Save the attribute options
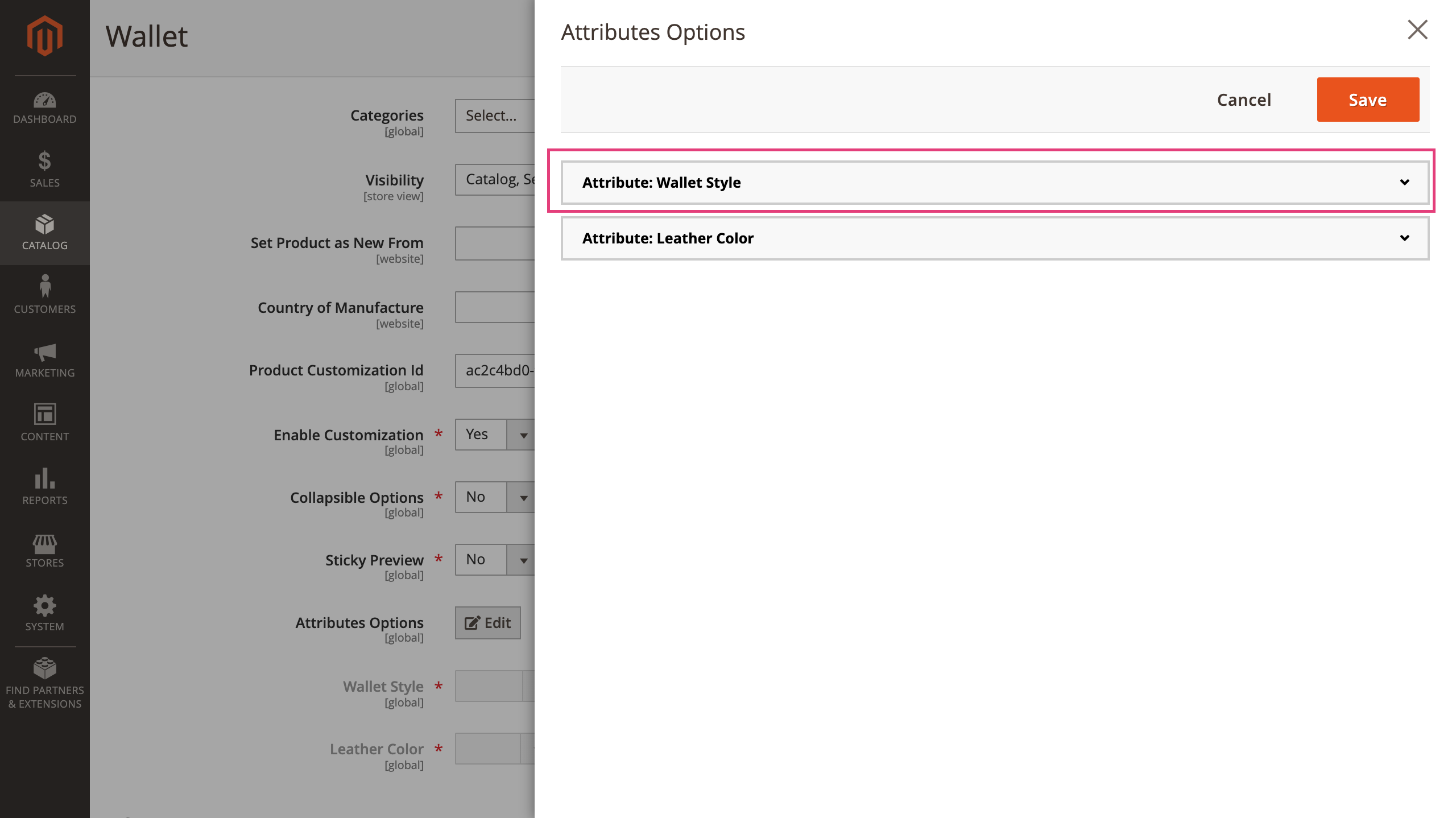The height and width of the screenshot is (818, 1456). (1367, 99)
